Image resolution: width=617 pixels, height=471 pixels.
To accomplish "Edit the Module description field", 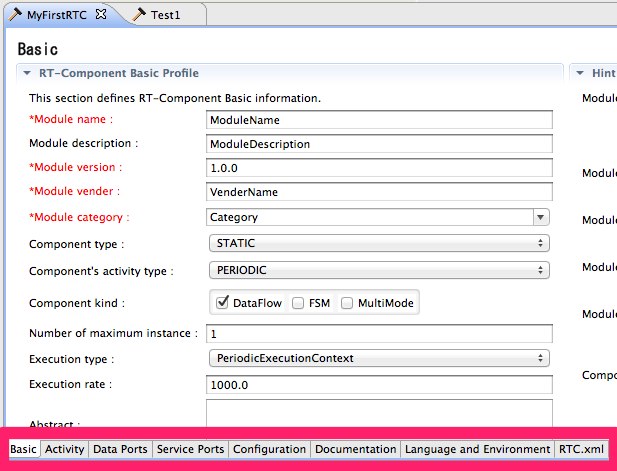I will click(x=379, y=144).
